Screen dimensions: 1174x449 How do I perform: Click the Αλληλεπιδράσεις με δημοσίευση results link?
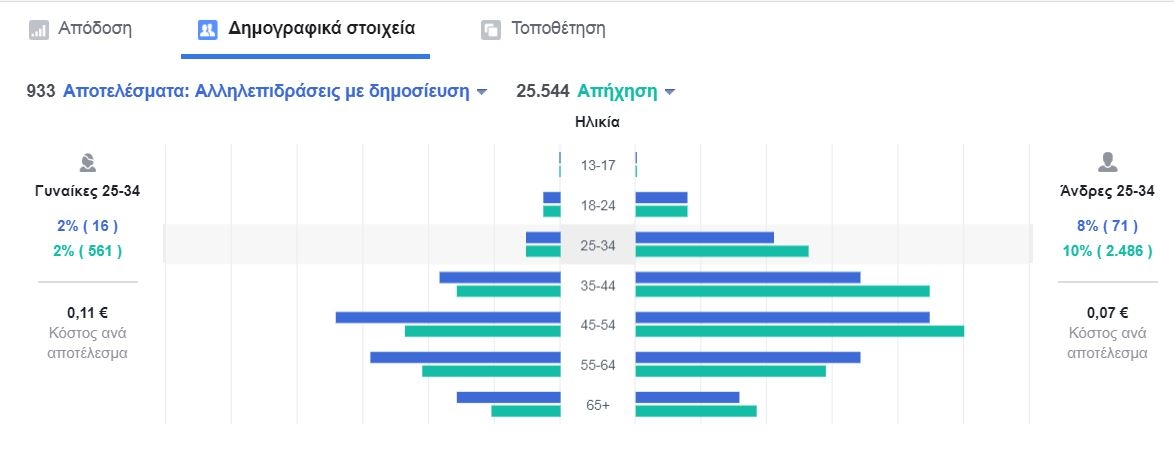tap(266, 91)
